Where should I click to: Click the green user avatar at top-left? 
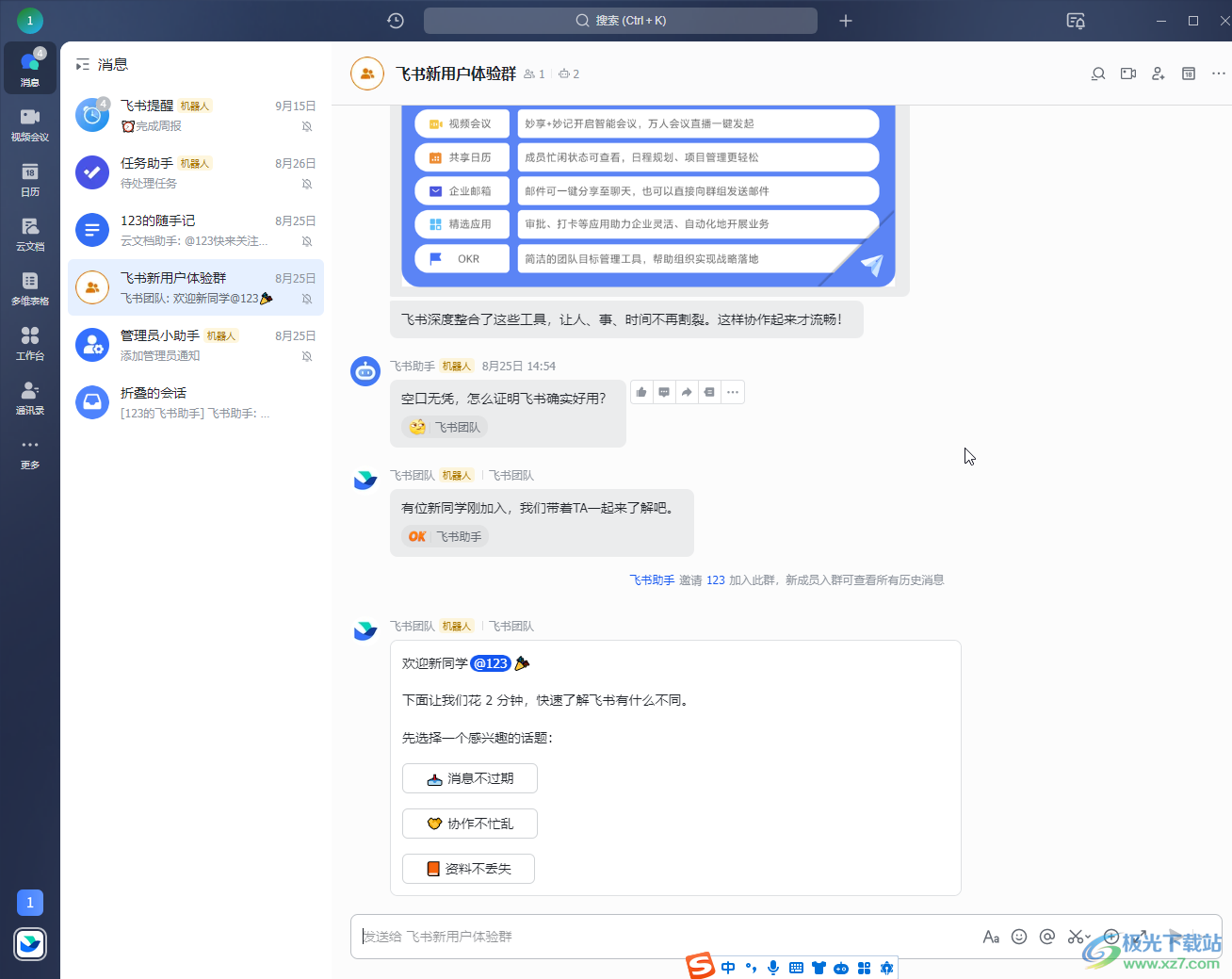30,20
